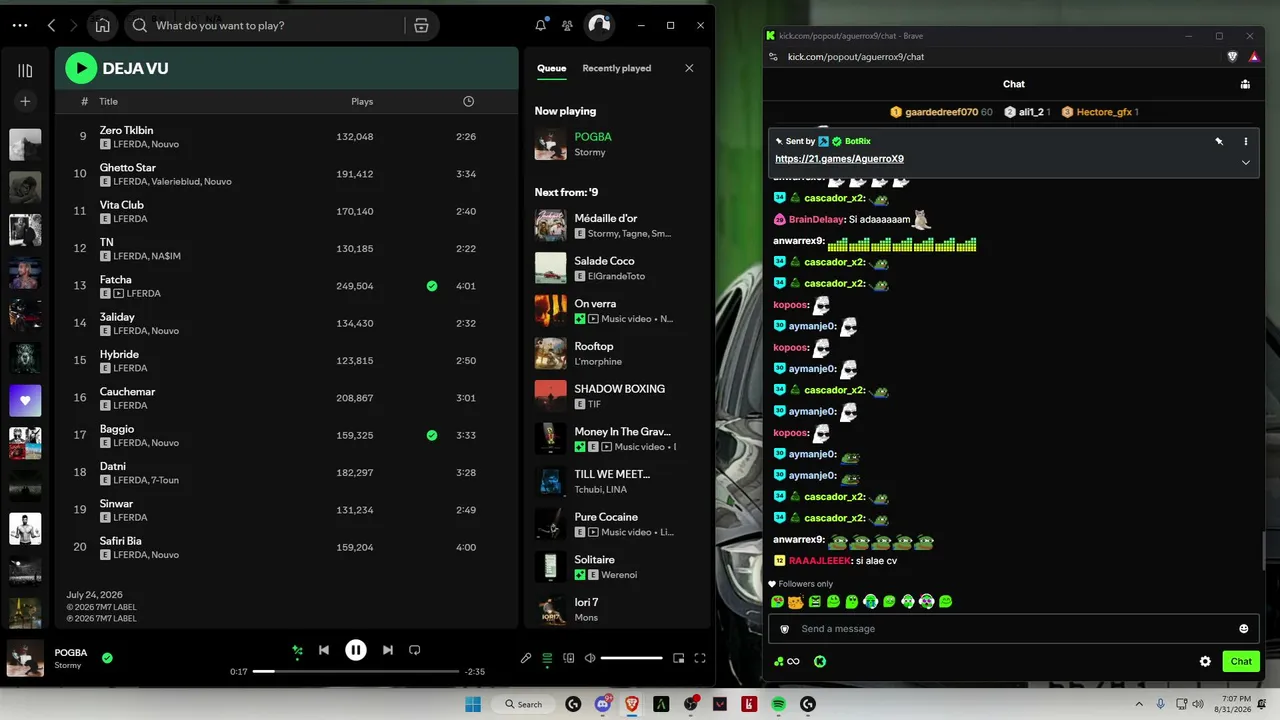Open the Kick chat gifts leaderboard icon
The image size is (1280, 720).
click(1245, 84)
